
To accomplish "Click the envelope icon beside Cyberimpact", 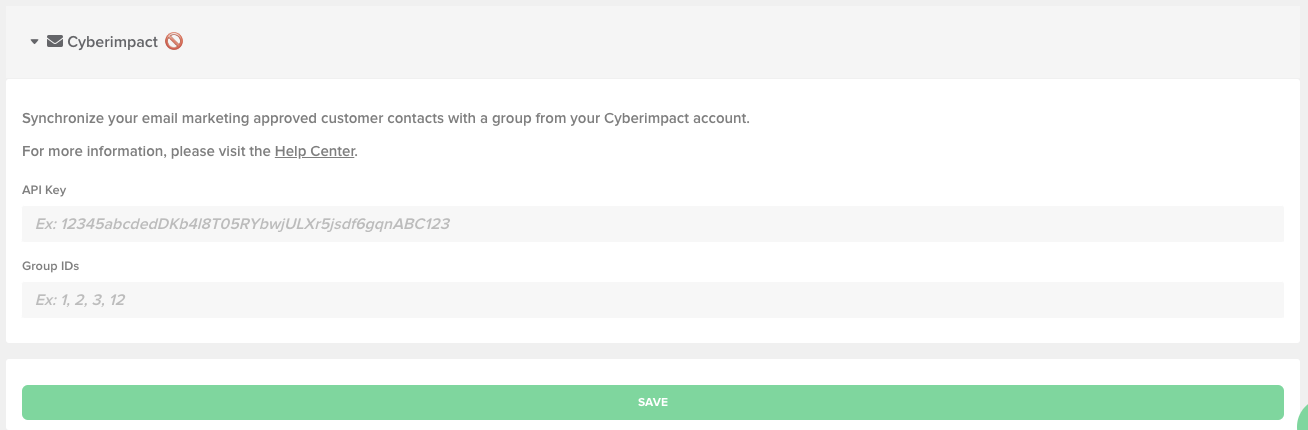I will 55,42.
